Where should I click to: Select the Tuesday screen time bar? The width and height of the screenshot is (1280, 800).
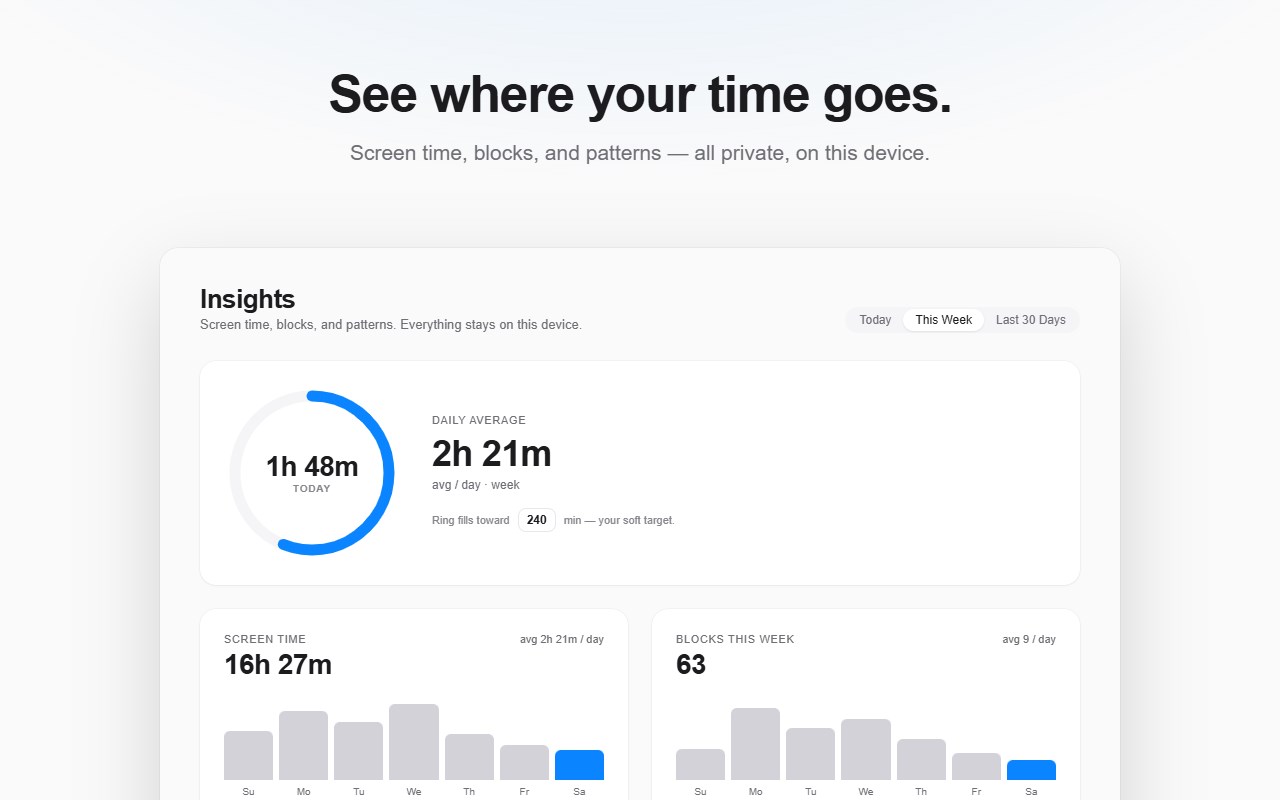click(359, 751)
